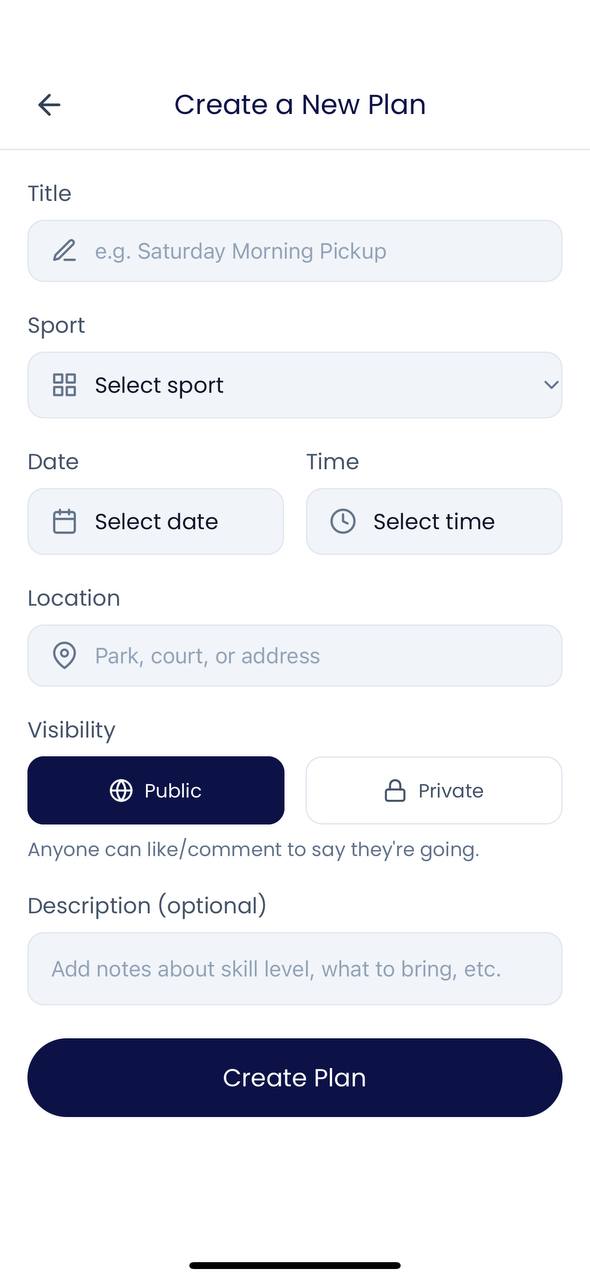Screen dimensions: 590x1280
Task: Click the Description notes text area
Action: [295, 968]
